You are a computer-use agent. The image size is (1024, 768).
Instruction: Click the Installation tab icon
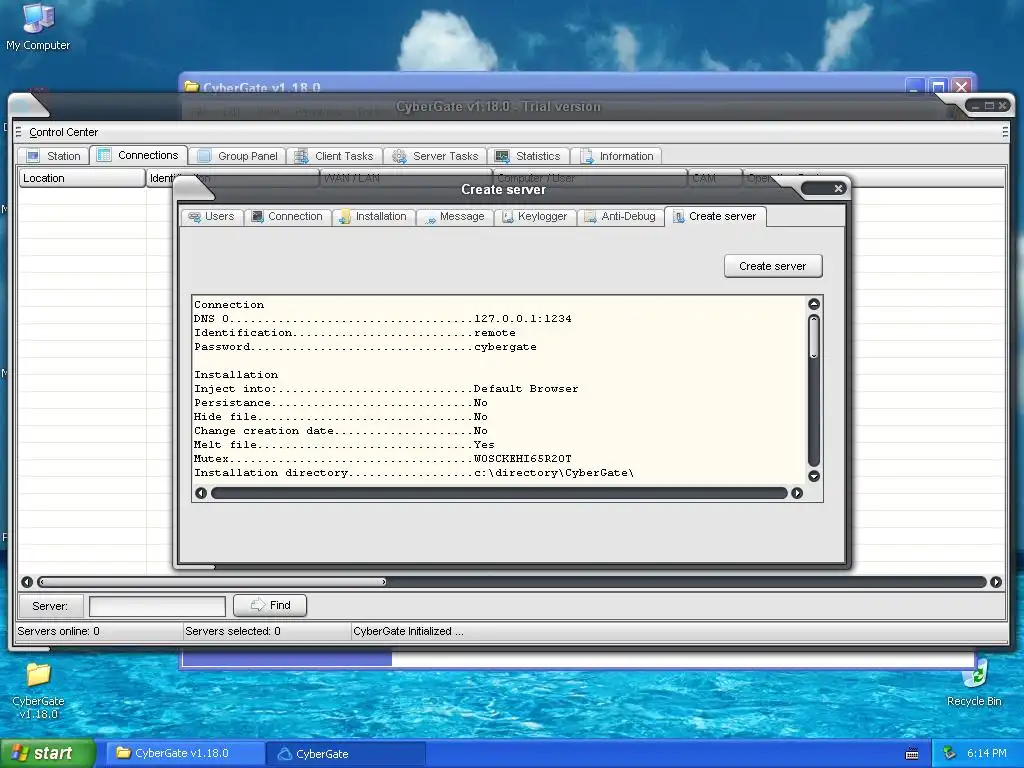(345, 217)
